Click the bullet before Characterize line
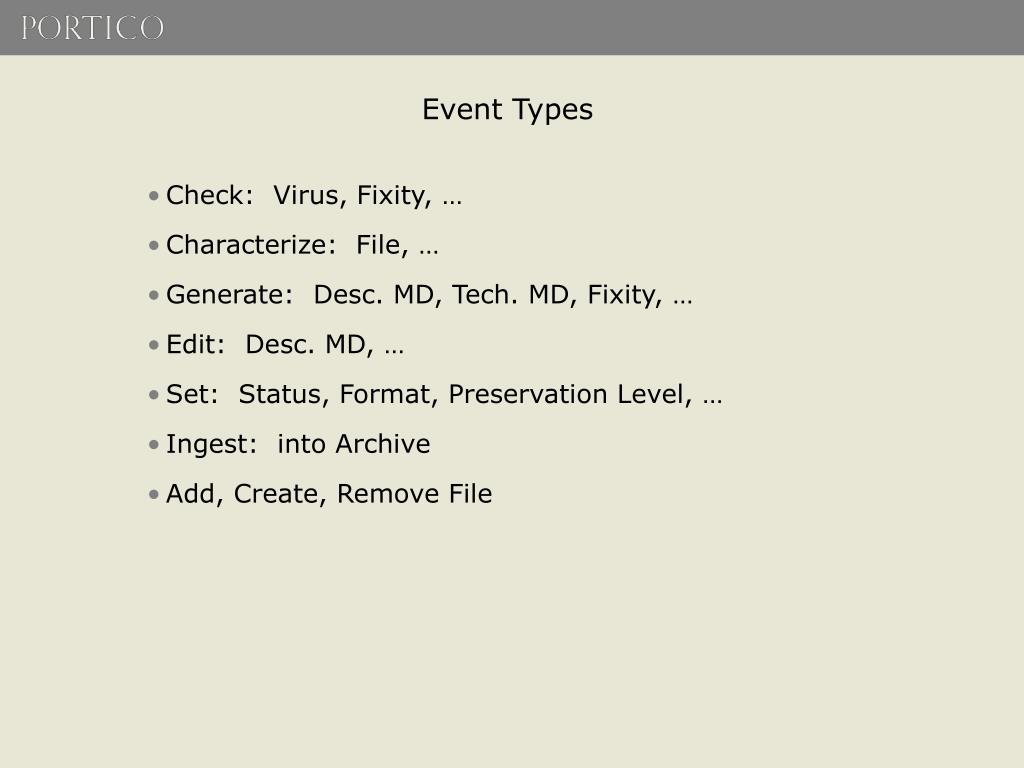The height and width of the screenshot is (768, 1024). tap(154, 246)
